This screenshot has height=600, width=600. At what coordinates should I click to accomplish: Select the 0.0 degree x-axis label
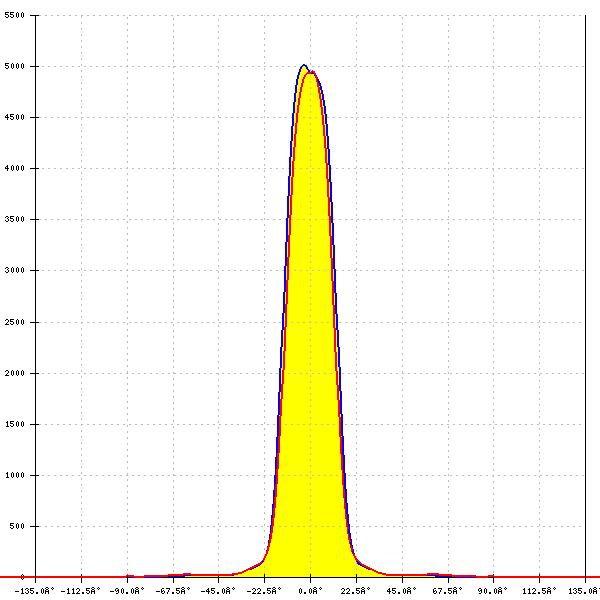(310, 591)
